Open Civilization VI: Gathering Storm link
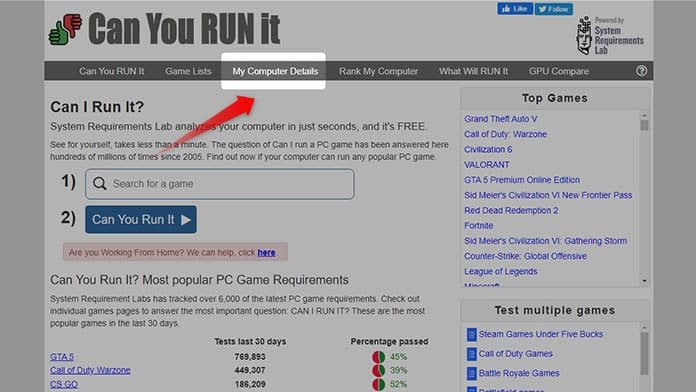This screenshot has width=696, height=392. pos(546,241)
